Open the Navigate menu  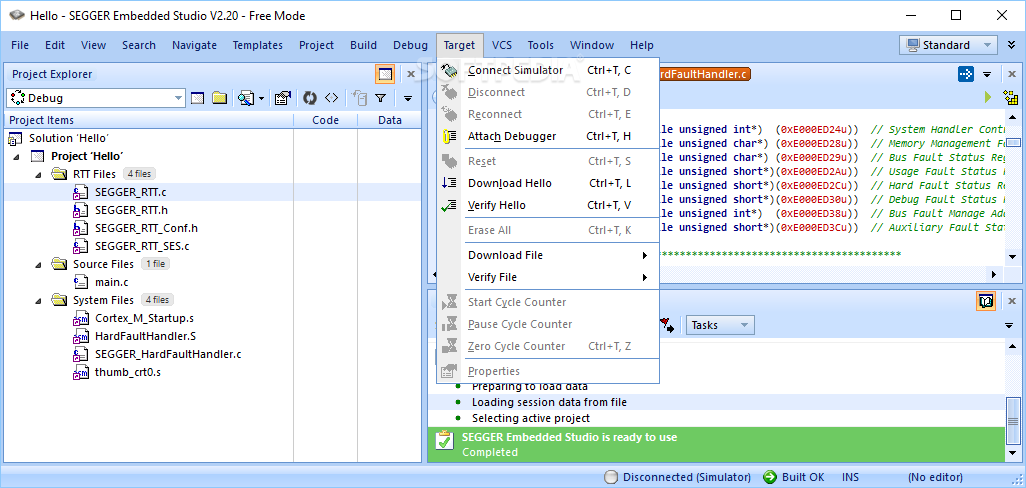tap(194, 45)
